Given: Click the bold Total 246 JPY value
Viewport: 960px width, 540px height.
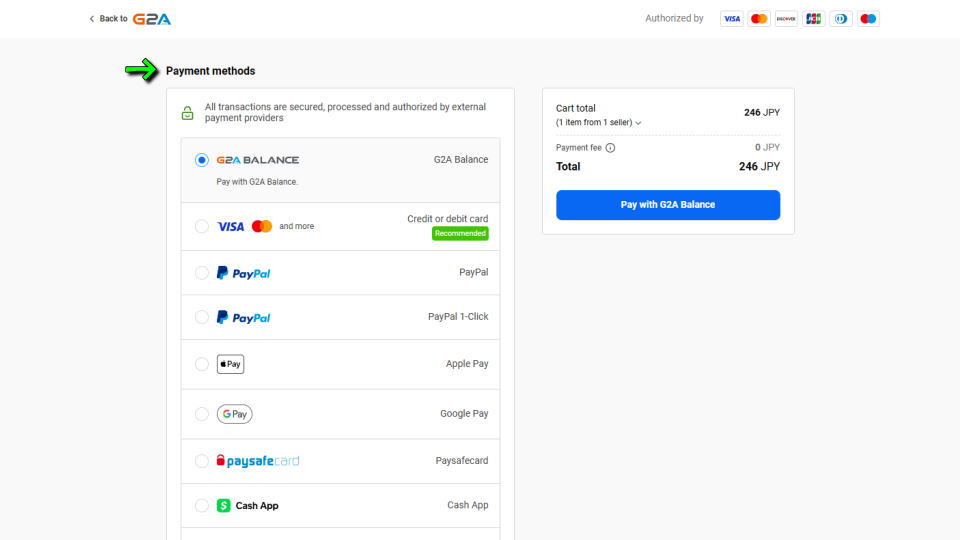Looking at the screenshot, I should coord(759,167).
